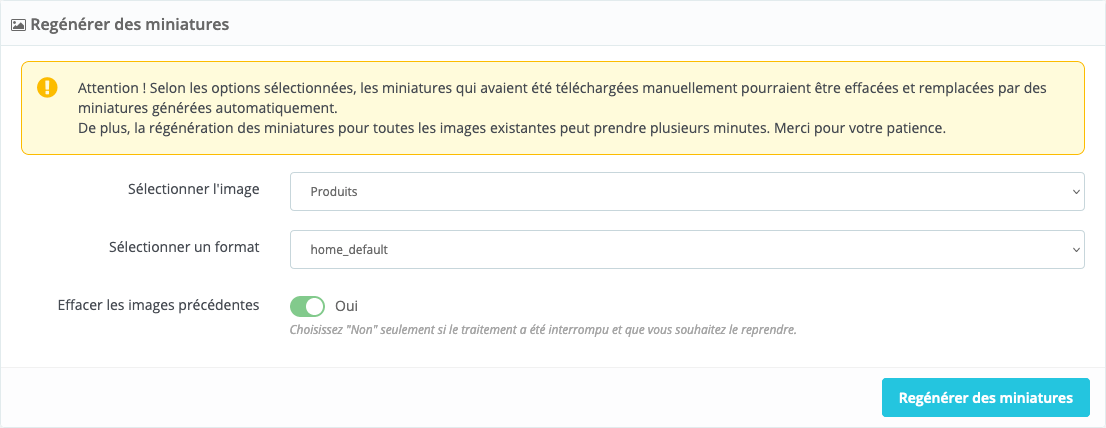
Task: Click the warning line starting with De plus
Action: tap(511, 130)
